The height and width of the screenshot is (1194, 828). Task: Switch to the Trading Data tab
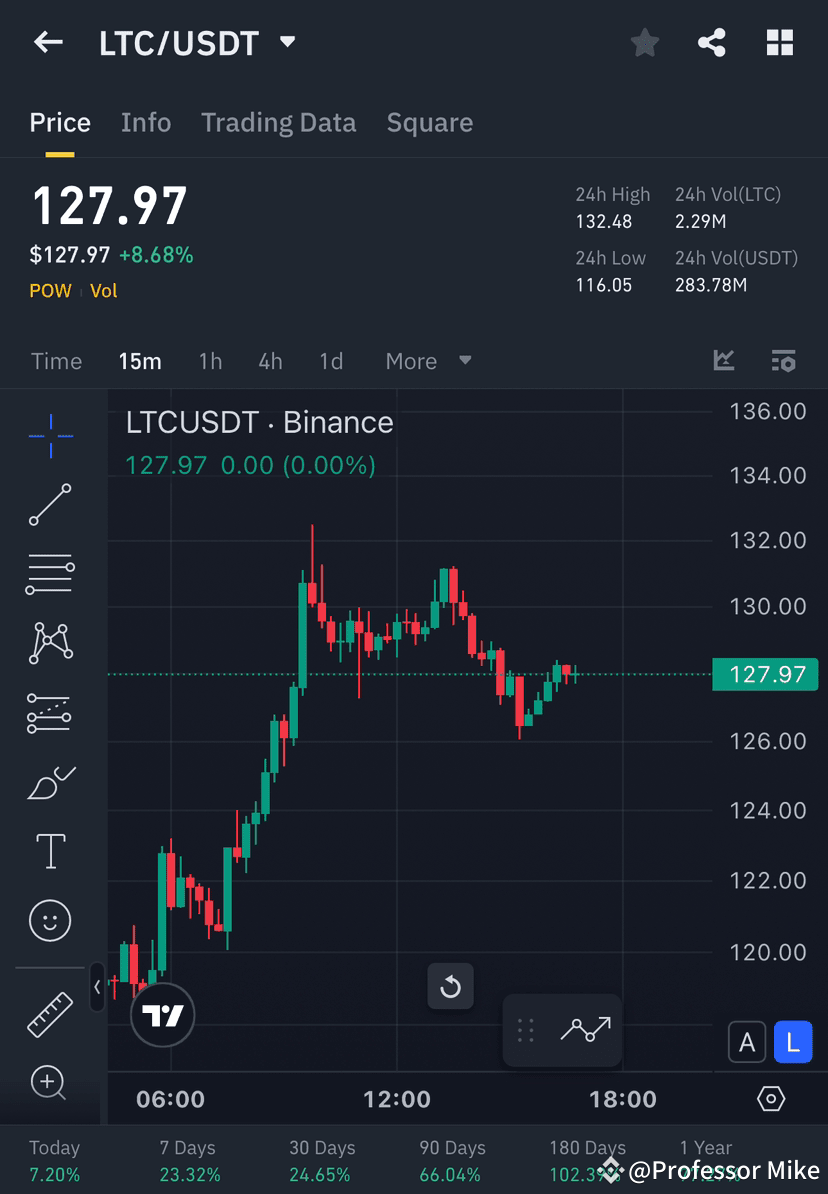pos(278,122)
